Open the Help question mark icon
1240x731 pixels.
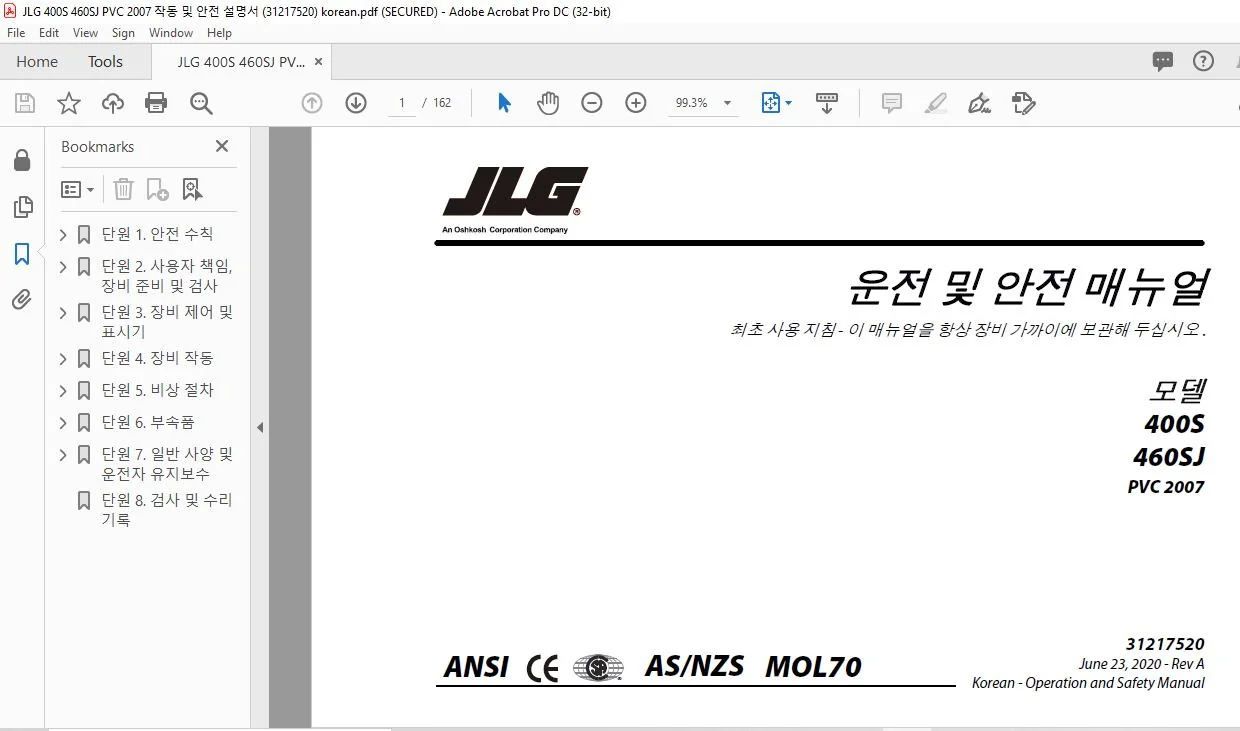[1203, 61]
